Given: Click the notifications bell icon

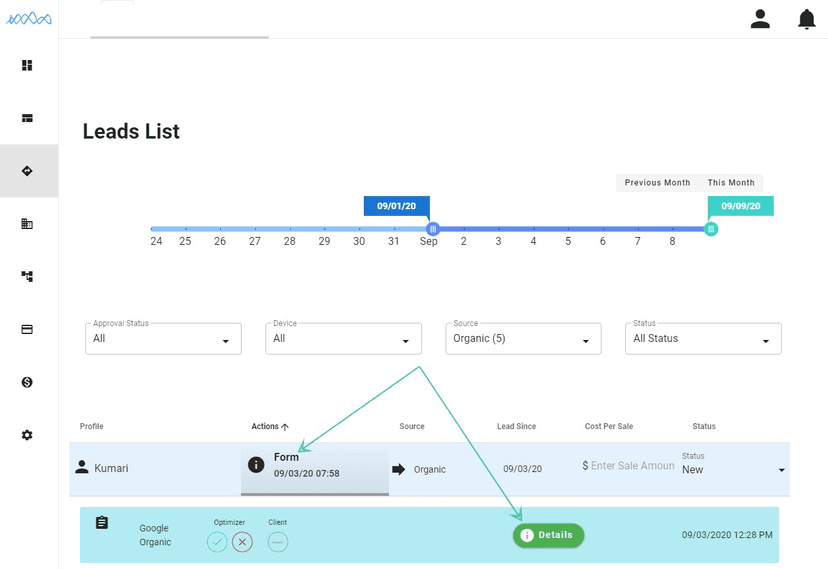Looking at the screenshot, I should (806, 19).
